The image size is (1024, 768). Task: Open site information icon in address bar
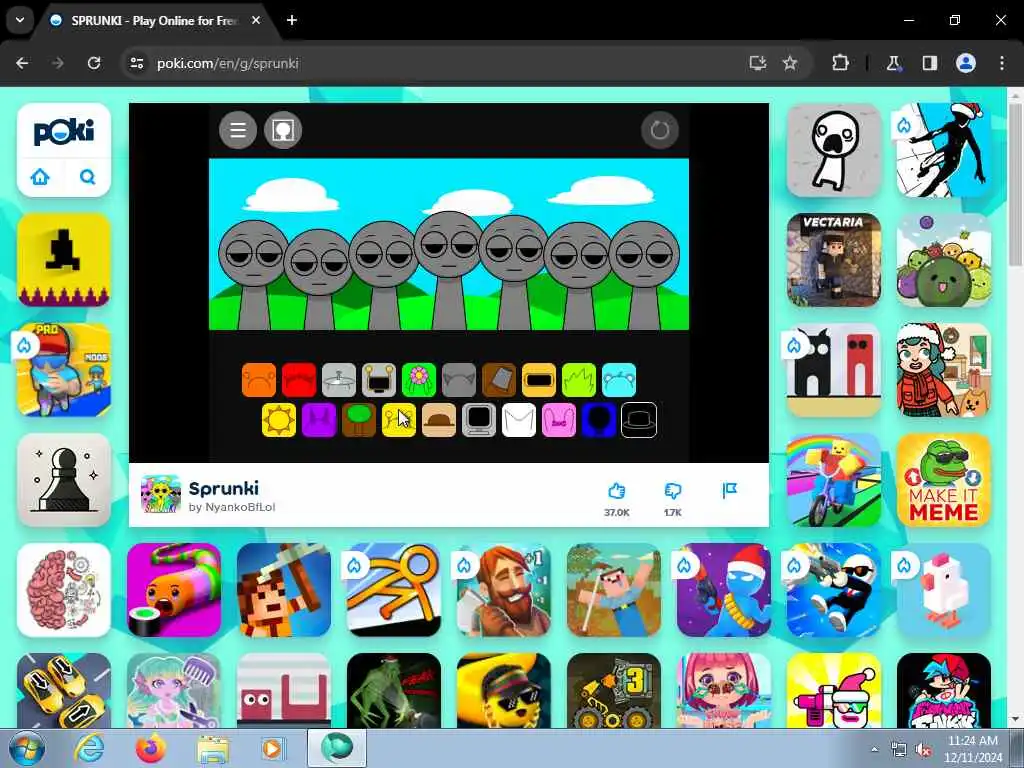[x=137, y=63]
